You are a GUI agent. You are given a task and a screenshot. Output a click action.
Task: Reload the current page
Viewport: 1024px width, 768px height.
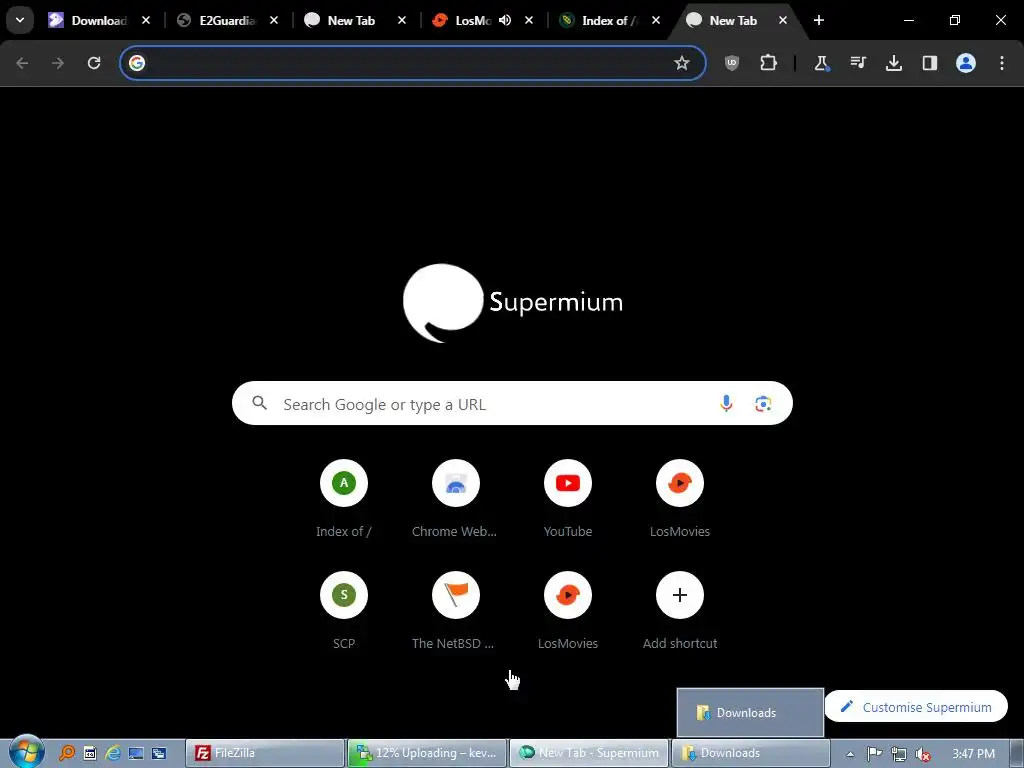[94, 63]
